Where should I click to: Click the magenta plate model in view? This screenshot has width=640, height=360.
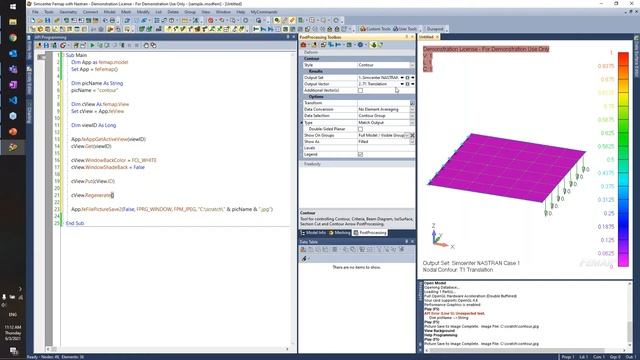click(x=506, y=167)
